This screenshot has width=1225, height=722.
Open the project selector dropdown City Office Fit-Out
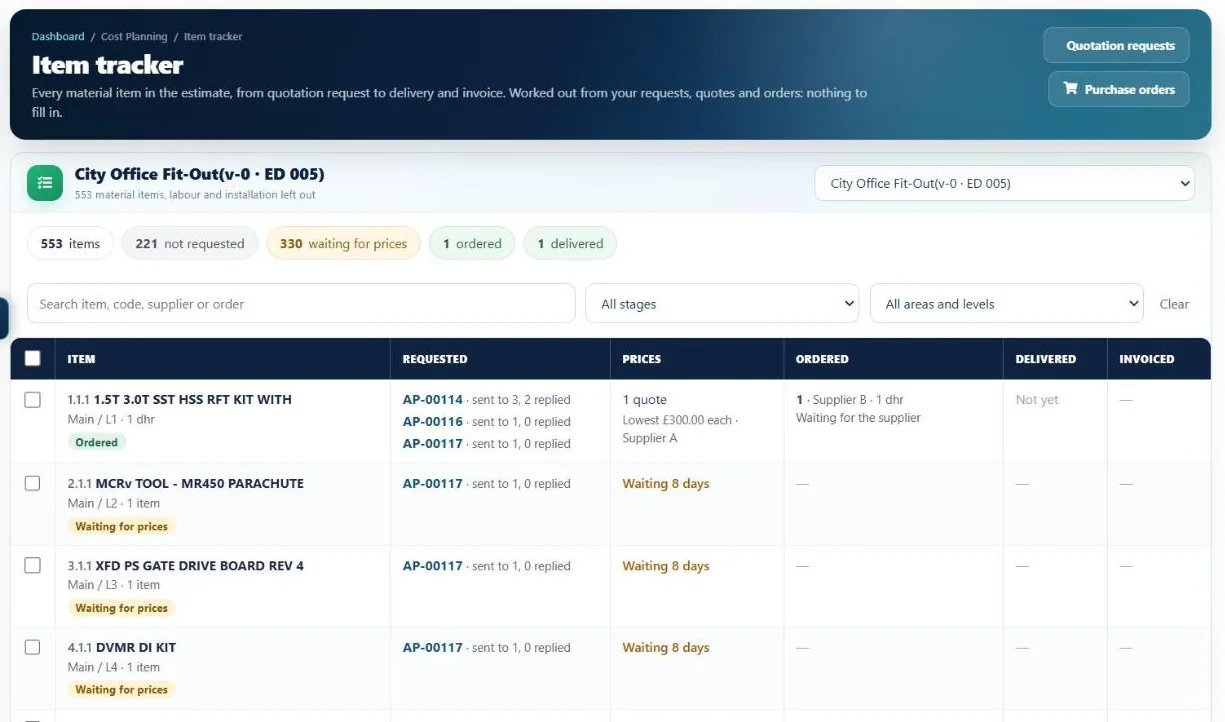click(1005, 183)
